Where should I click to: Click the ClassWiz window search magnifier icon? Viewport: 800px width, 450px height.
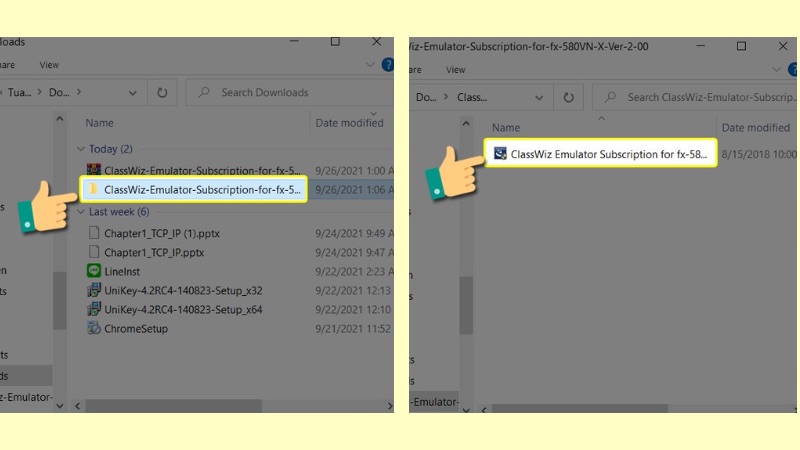(610, 97)
